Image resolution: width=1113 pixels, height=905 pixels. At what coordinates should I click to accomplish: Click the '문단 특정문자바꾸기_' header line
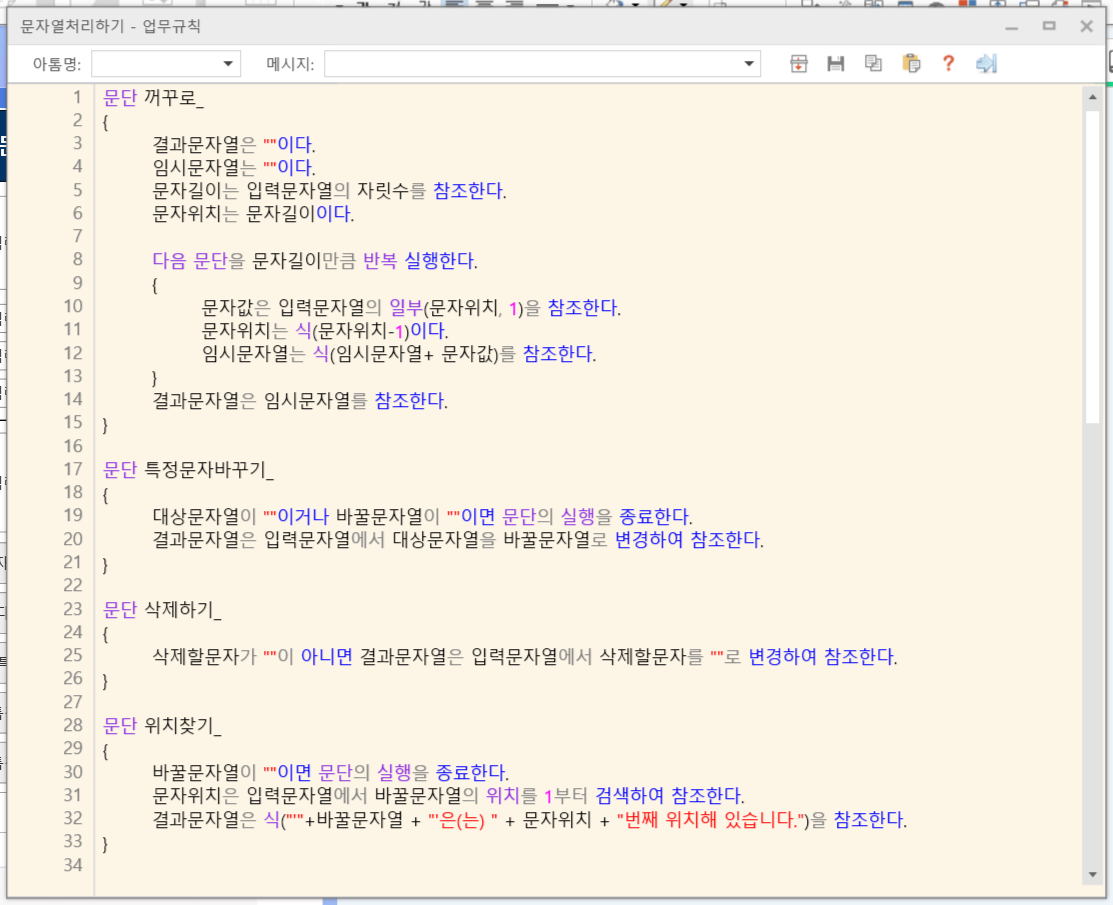(188, 471)
